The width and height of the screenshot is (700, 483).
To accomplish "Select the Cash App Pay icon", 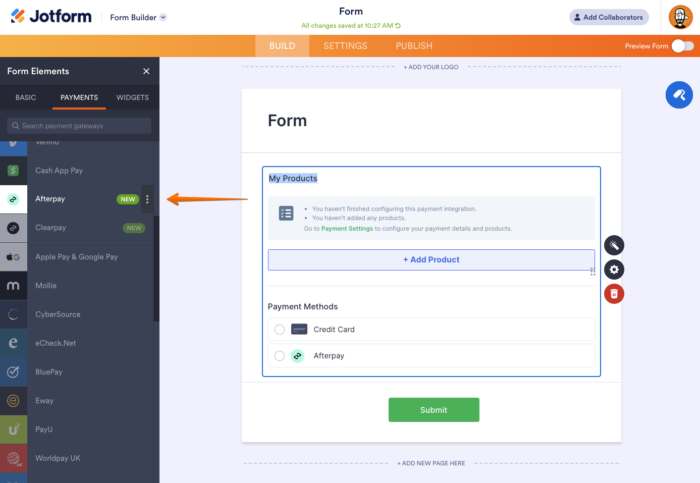I will [13, 171].
